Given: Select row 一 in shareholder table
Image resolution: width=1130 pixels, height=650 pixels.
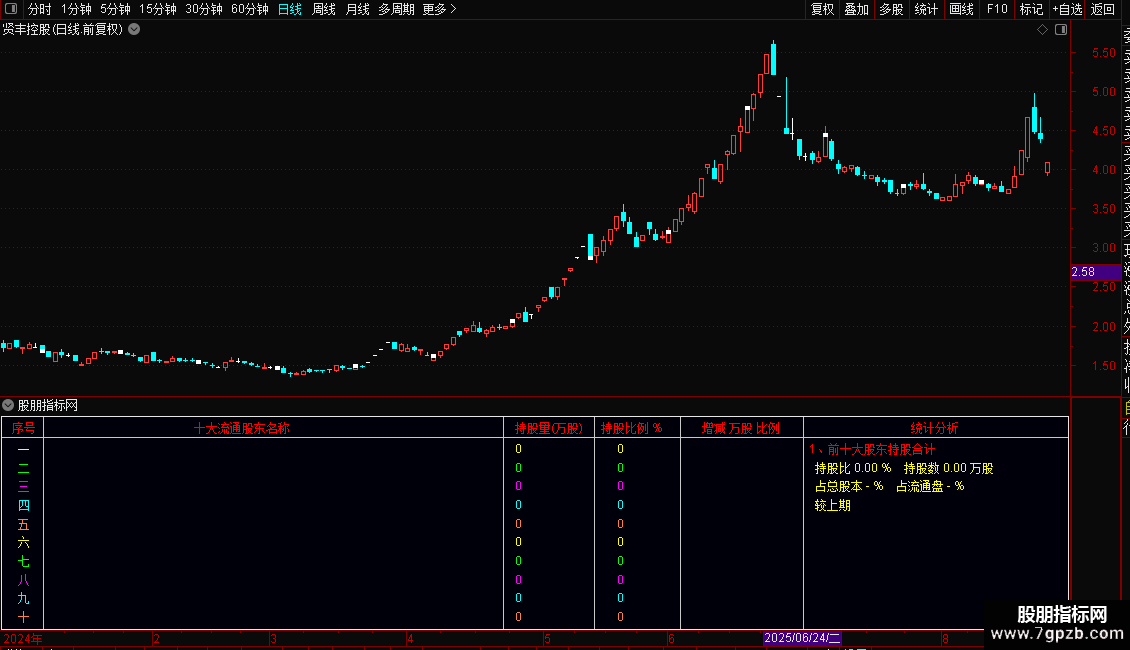Looking at the screenshot, I should coord(23,449).
